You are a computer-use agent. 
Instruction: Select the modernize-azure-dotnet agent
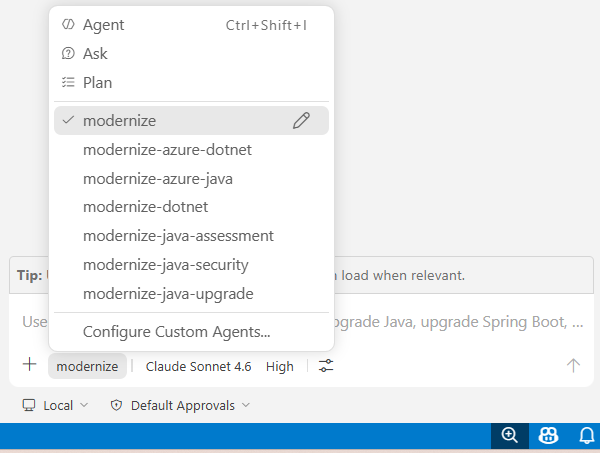pyautogui.click(x=191, y=150)
